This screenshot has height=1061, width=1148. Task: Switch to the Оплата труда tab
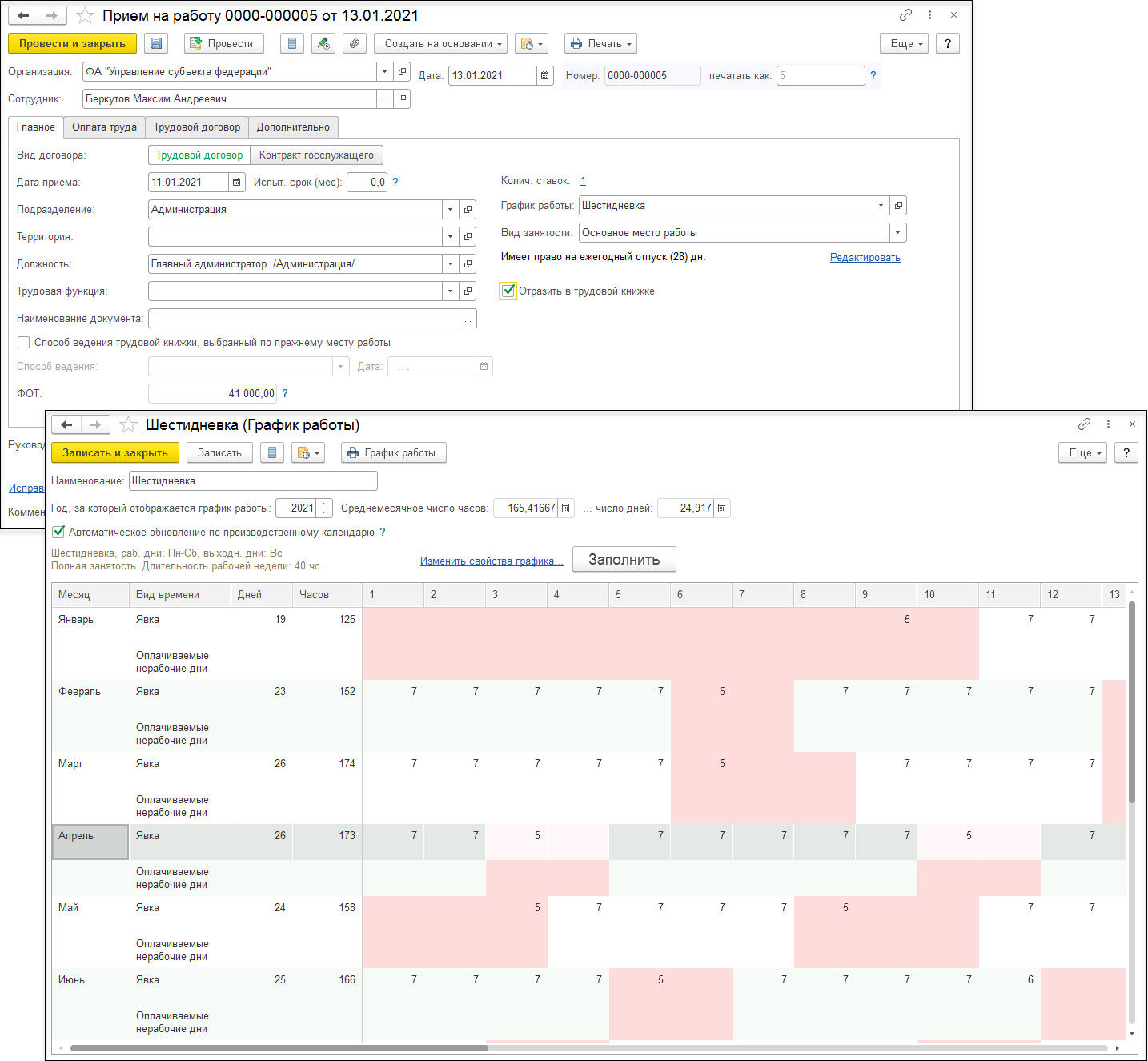pos(104,127)
